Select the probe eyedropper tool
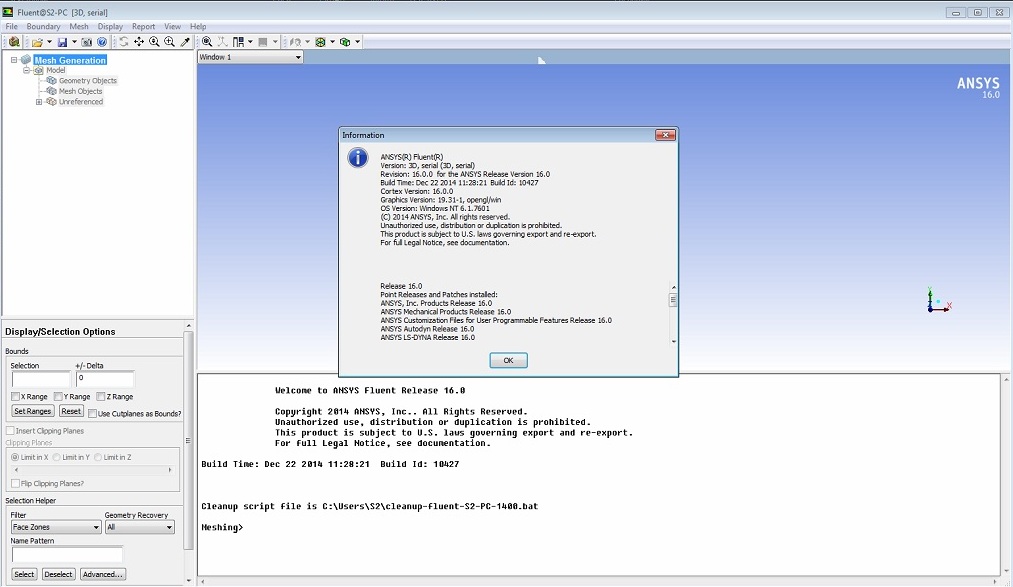The width and height of the screenshot is (1013, 587). (185, 42)
